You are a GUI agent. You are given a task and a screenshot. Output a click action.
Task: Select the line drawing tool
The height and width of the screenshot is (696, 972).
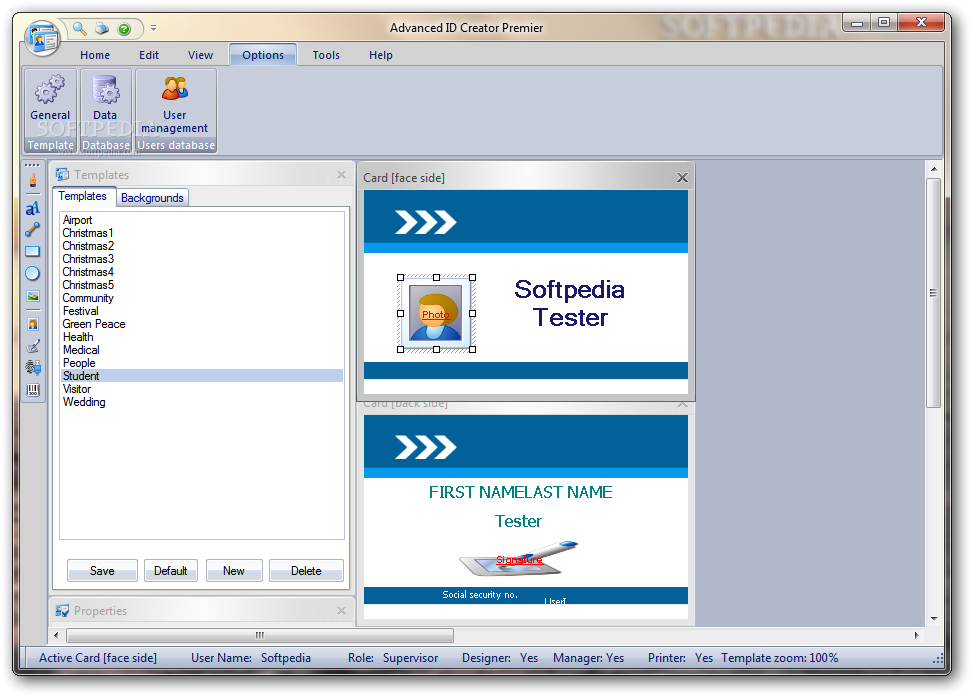click(33, 230)
